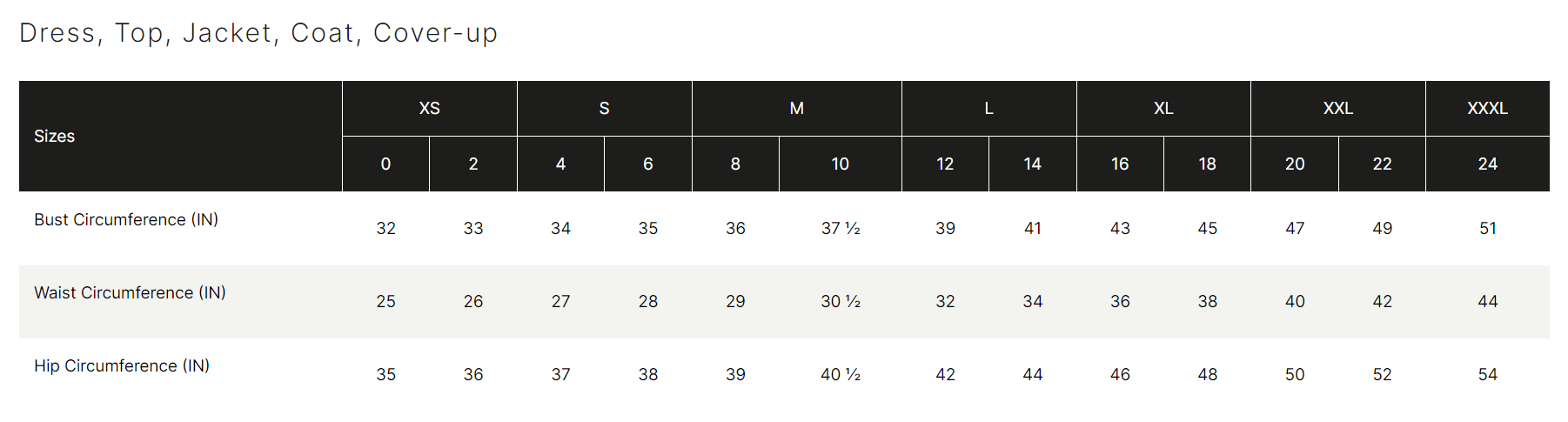Click the XS size group header
The image size is (1568, 422).
[430, 109]
